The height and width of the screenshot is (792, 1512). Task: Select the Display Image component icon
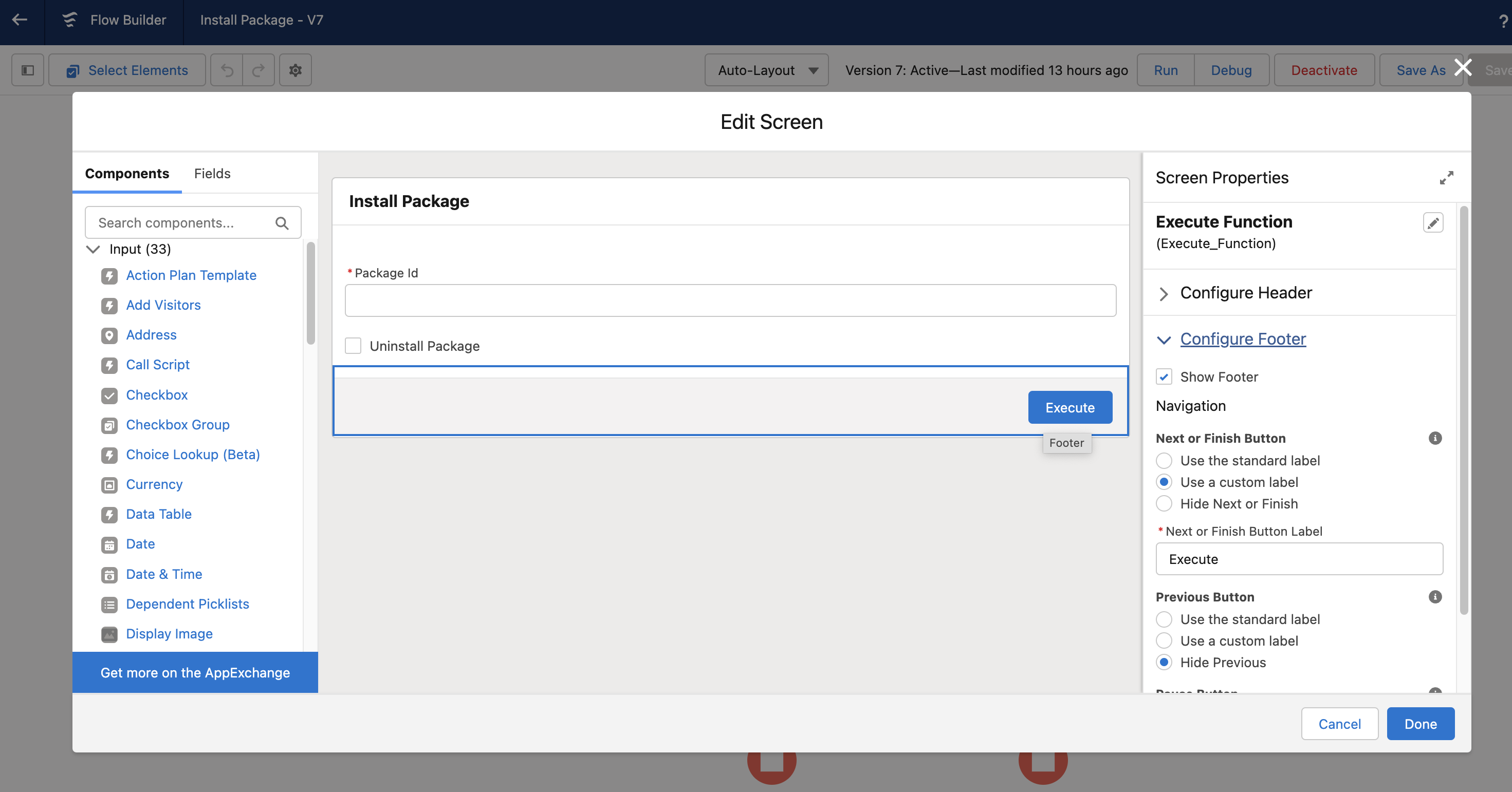[x=109, y=634]
